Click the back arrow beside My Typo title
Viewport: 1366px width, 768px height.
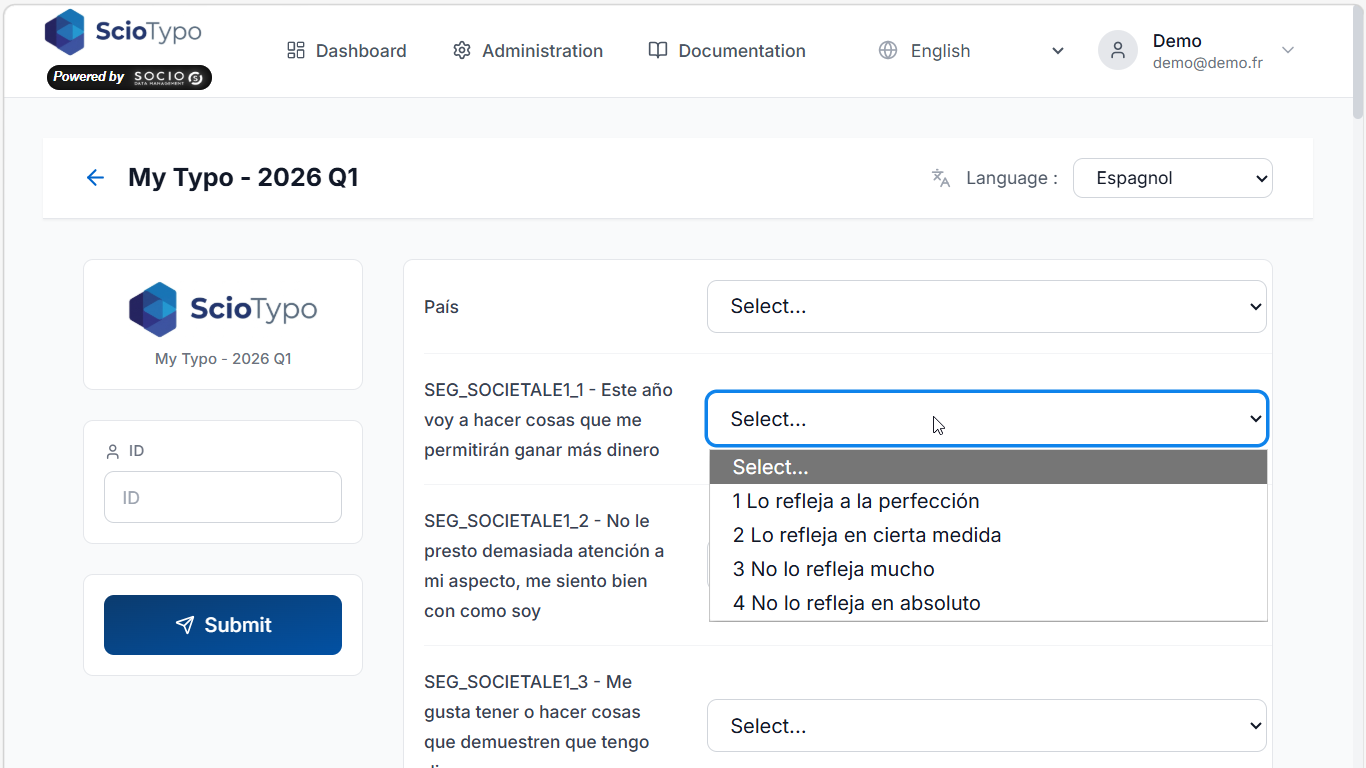[x=95, y=178]
